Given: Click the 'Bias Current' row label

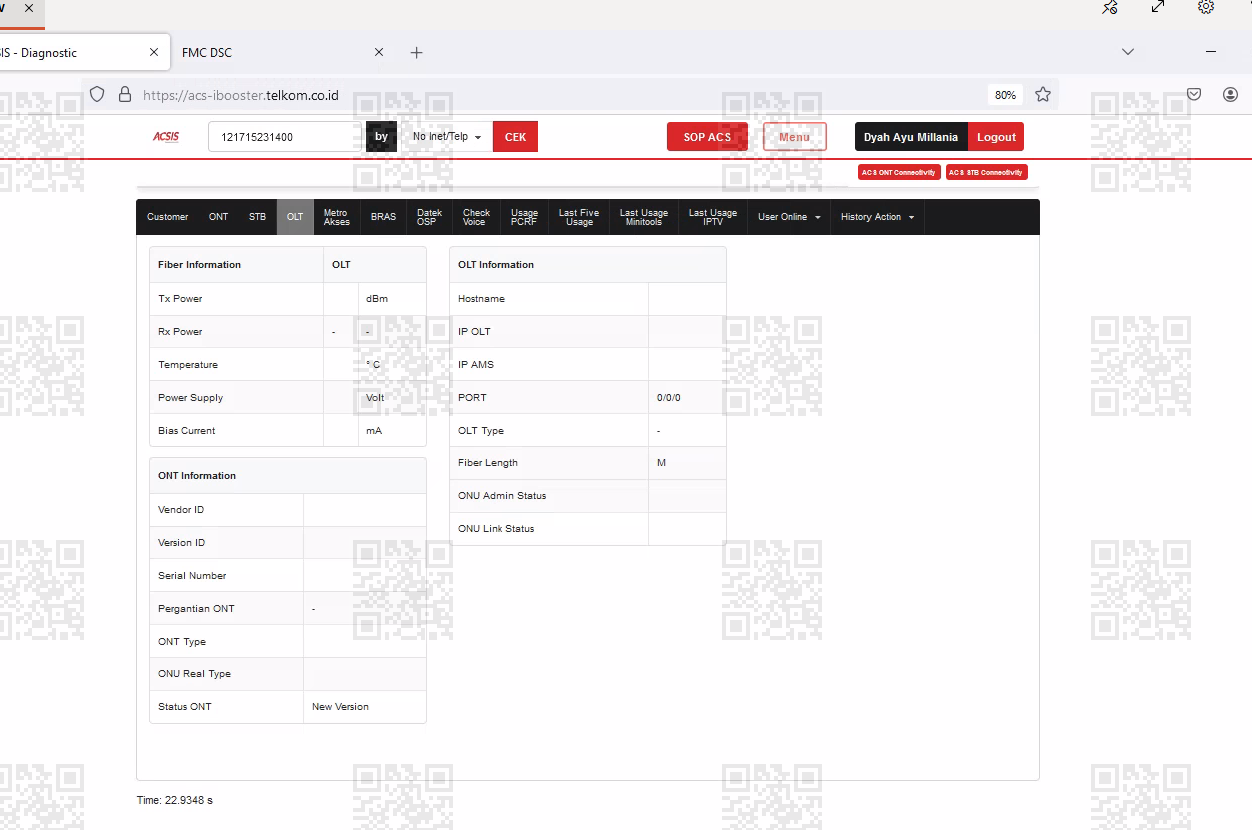Looking at the screenshot, I should [187, 431].
